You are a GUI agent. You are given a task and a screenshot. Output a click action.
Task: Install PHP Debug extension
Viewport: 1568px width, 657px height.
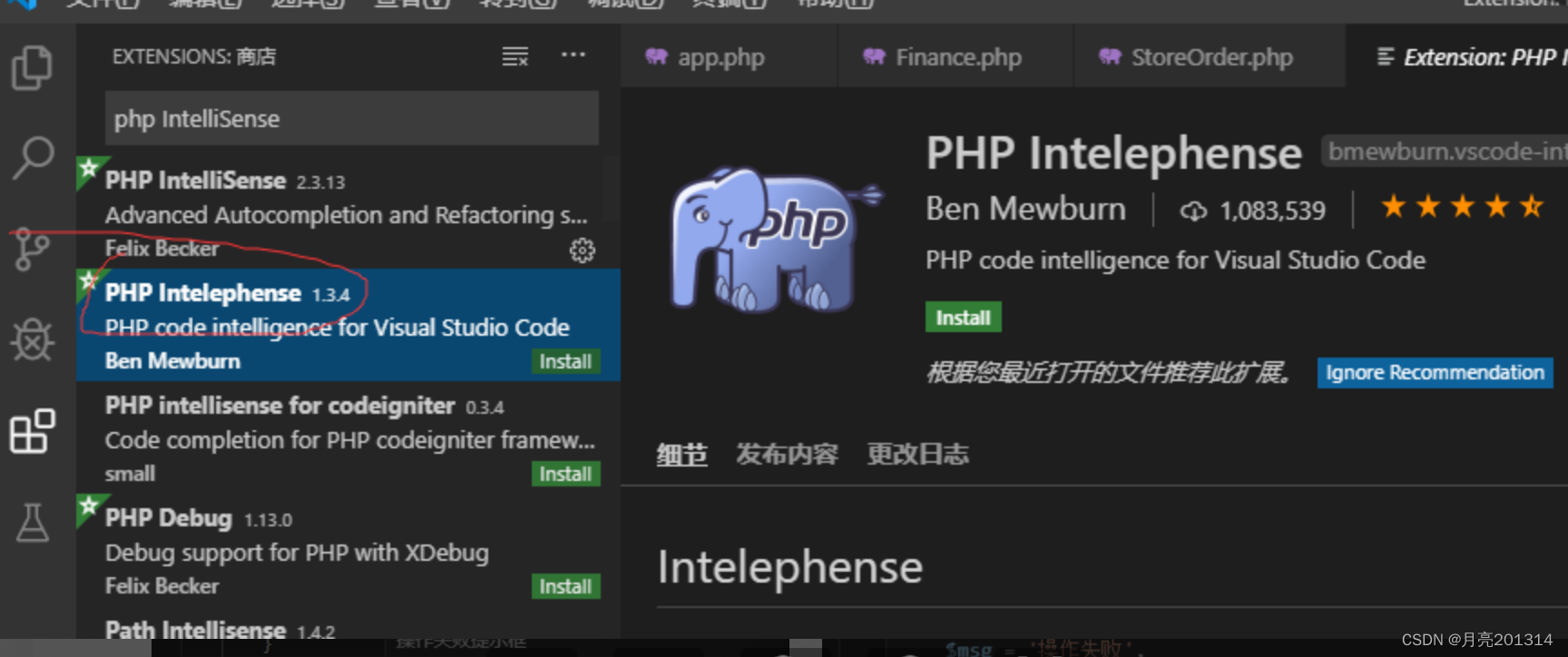tap(565, 586)
